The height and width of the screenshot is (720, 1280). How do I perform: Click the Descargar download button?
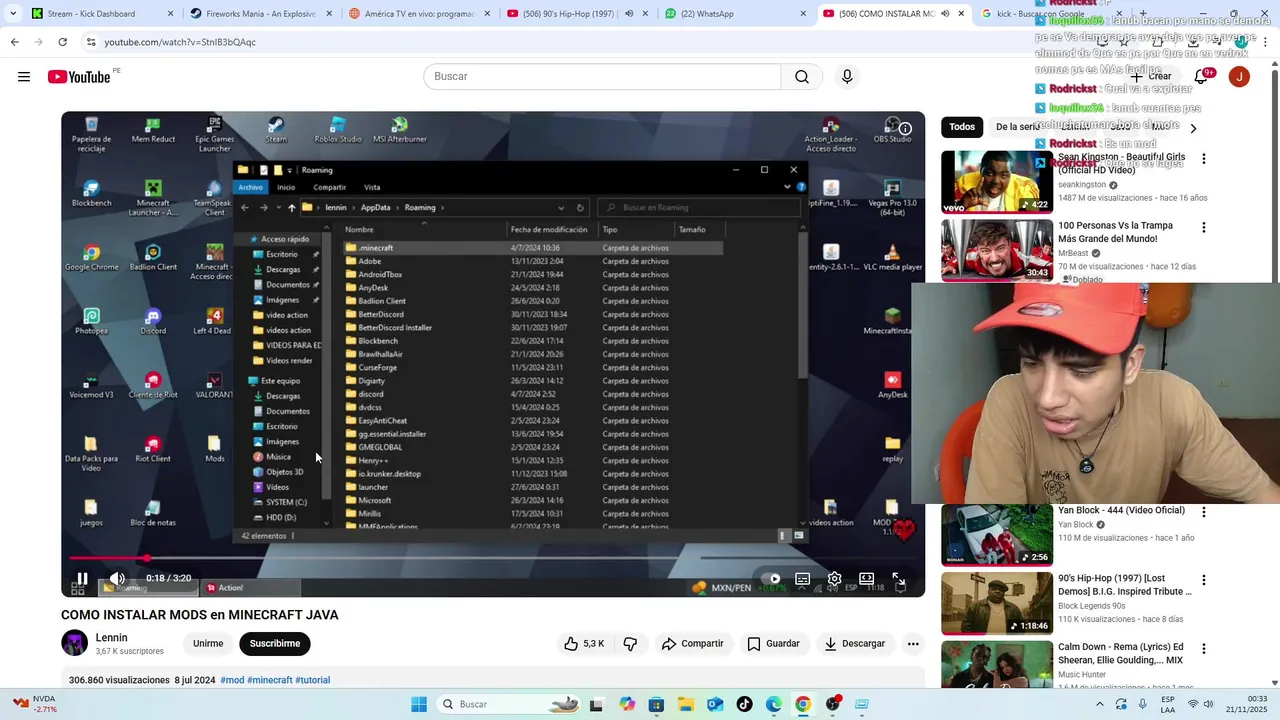tap(855, 643)
